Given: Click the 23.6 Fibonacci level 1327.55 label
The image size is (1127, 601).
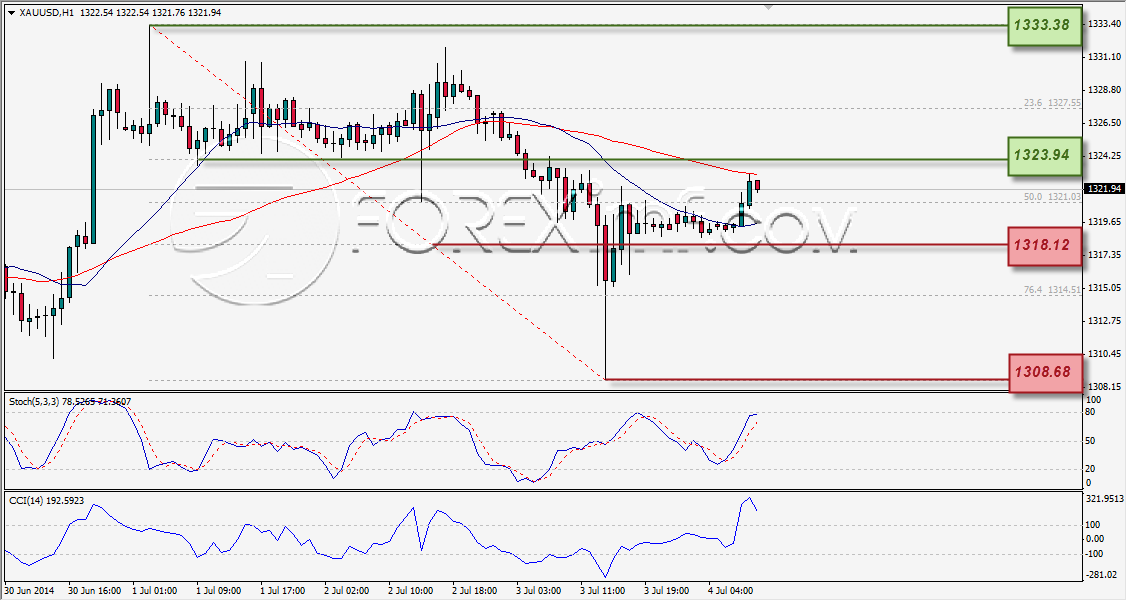Looking at the screenshot, I should tap(1052, 103).
